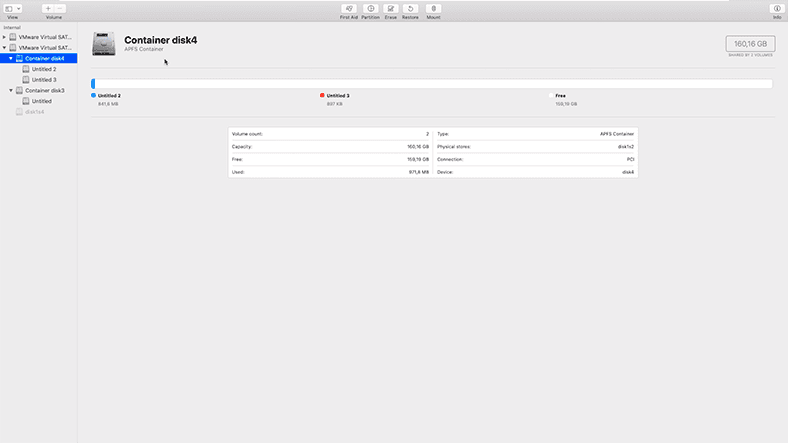Click APFS Container subtitle text
This screenshot has width=788, height=443.
click(x=144, y=49)
